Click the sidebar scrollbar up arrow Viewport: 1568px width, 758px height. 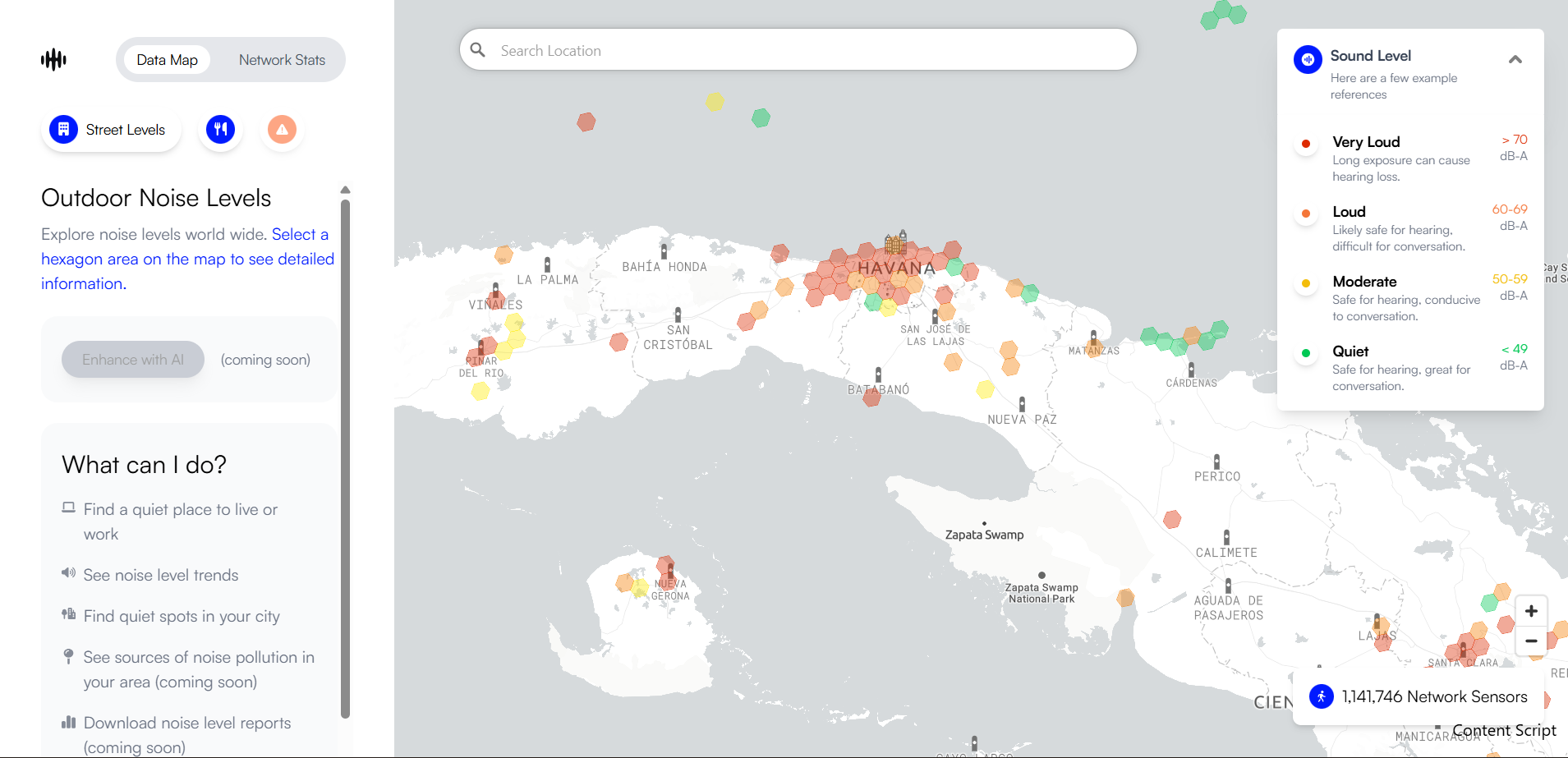[x=345, y=190]
